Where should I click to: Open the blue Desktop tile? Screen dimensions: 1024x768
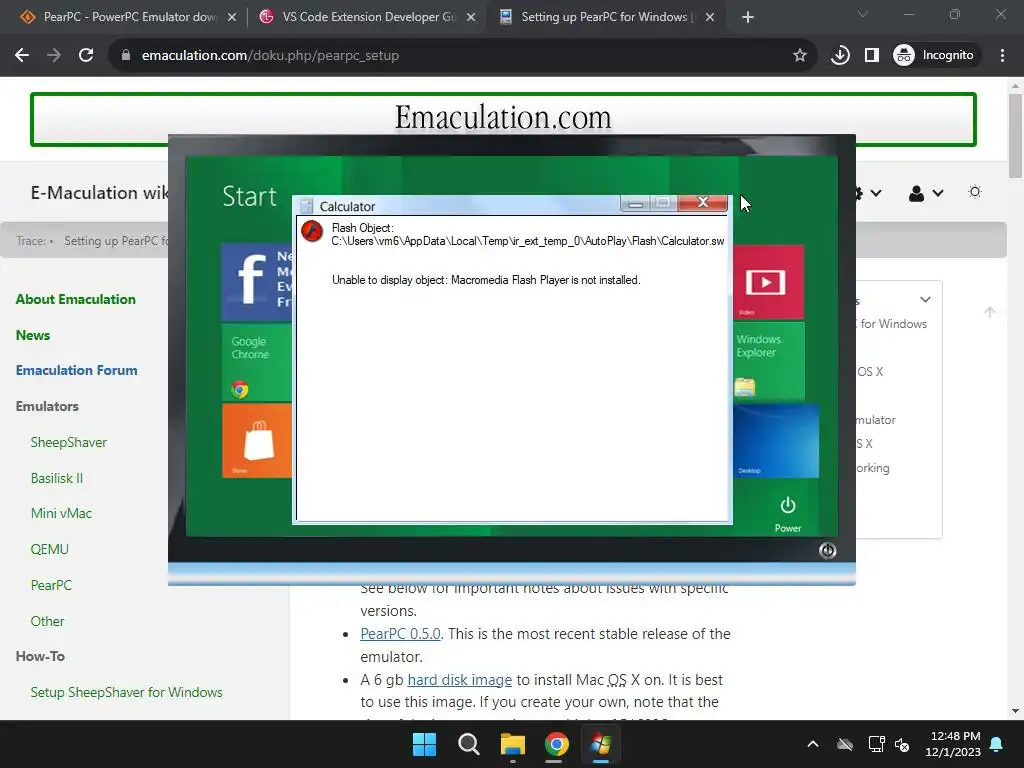coord(776,441)
